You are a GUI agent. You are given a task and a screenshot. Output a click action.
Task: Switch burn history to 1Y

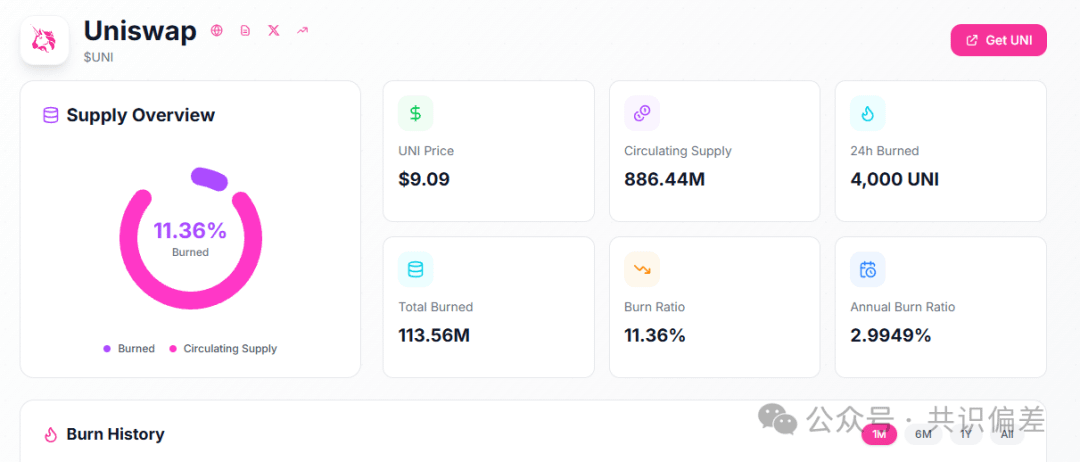click(x=966, y=434)
